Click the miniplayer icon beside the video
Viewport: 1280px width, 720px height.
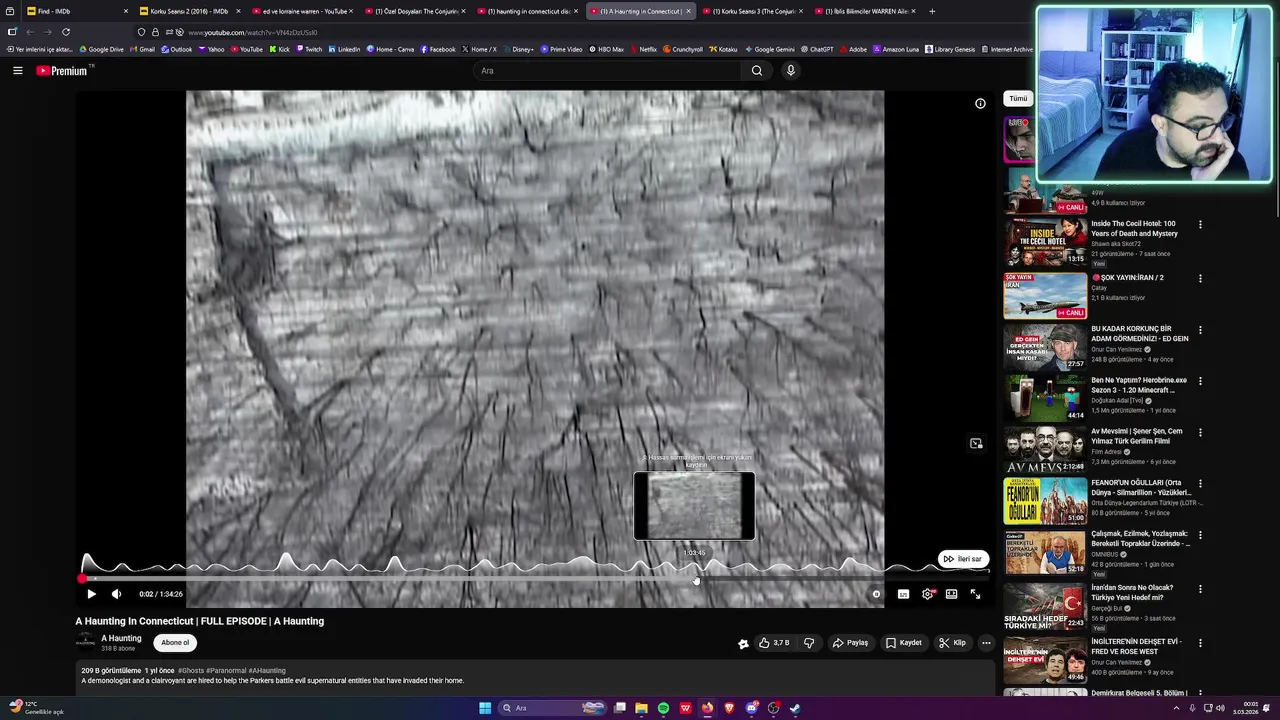[x=976, y=443]
